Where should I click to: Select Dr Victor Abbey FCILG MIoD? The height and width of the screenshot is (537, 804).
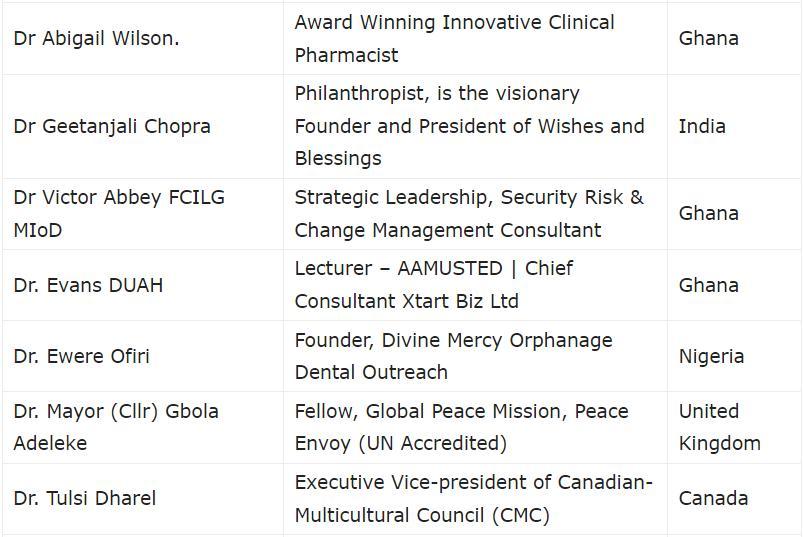point(119,214)
